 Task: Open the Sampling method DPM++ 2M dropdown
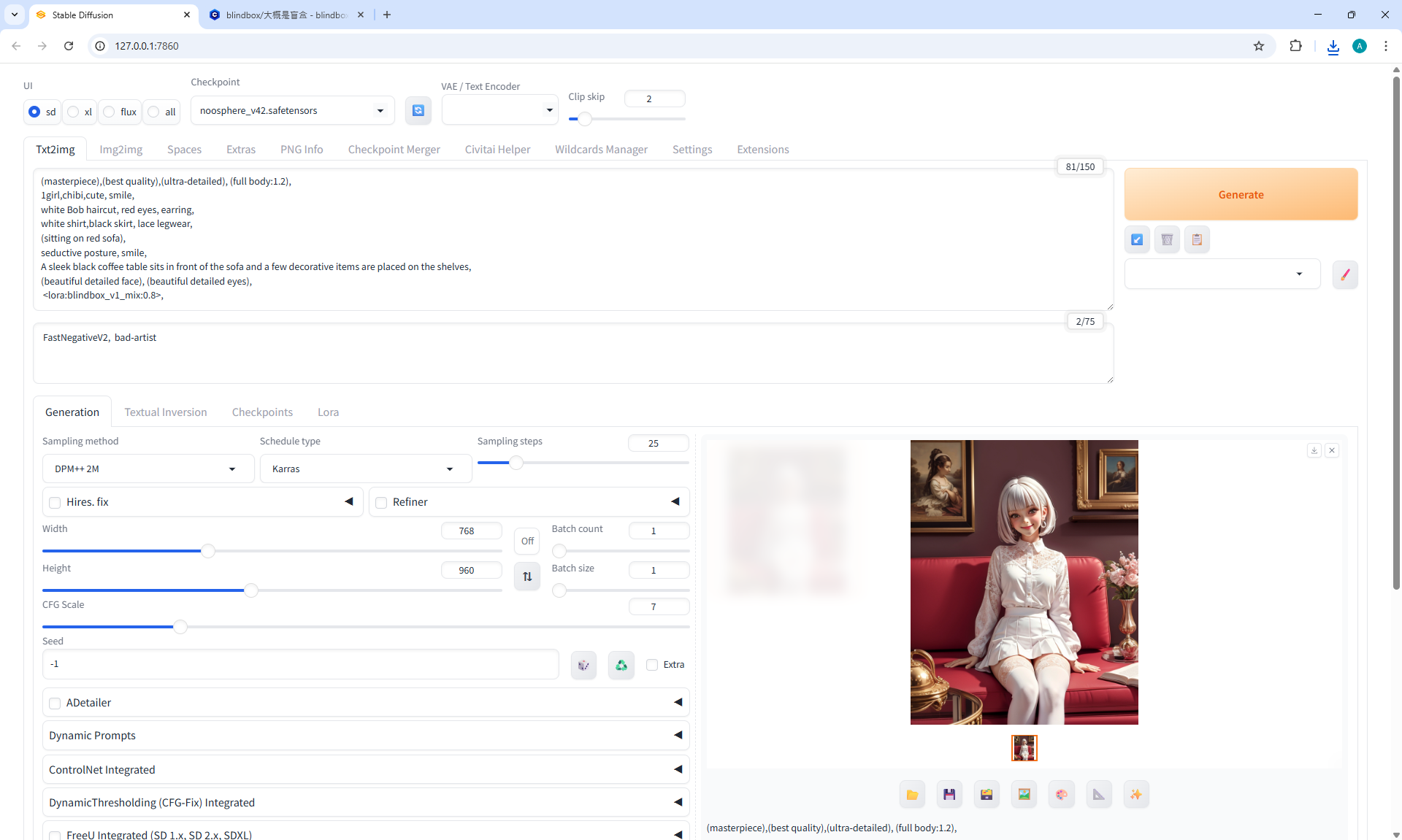[148, 469]
